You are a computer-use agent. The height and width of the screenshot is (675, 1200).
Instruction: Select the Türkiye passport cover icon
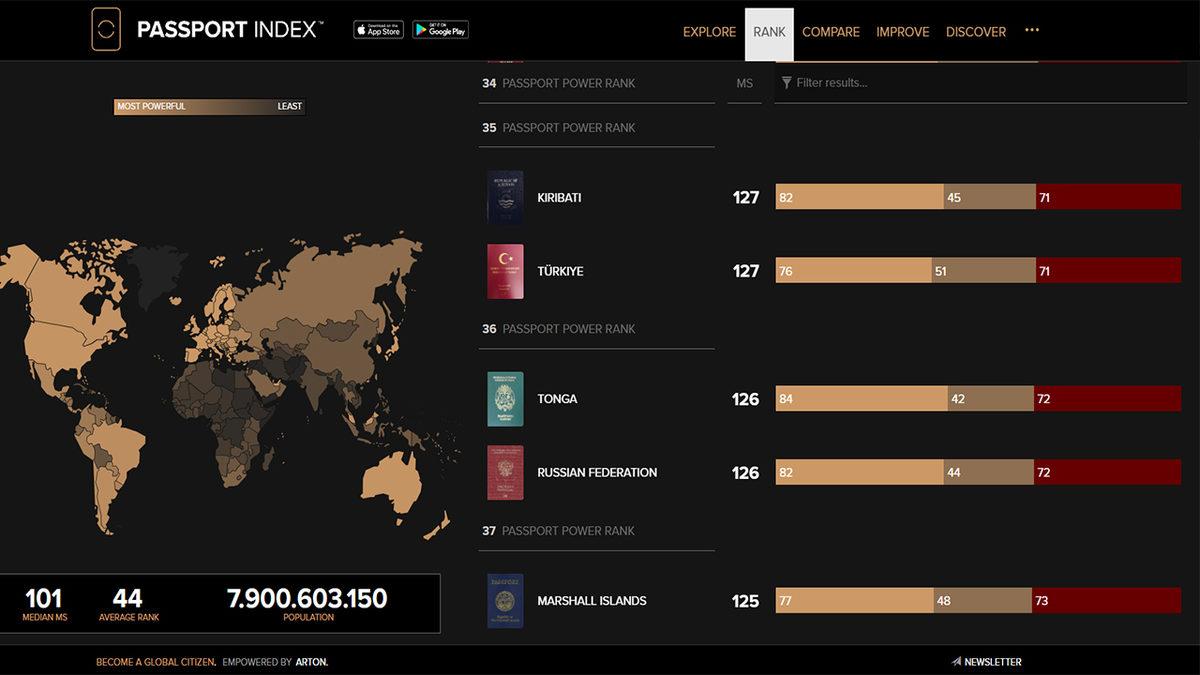tap(505, 271)
